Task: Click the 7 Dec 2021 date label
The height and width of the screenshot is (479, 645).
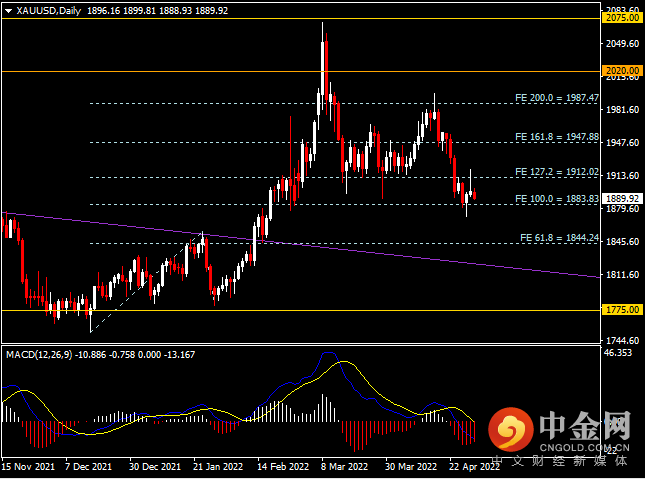Action: tap(88, 467)
